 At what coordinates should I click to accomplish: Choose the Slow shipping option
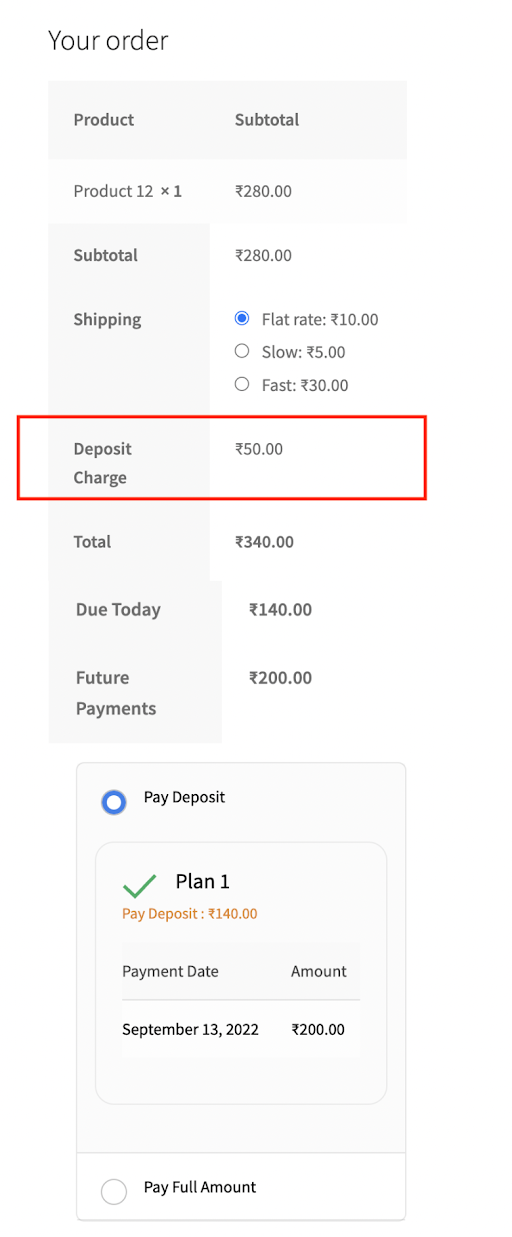[x=242, y=351]
